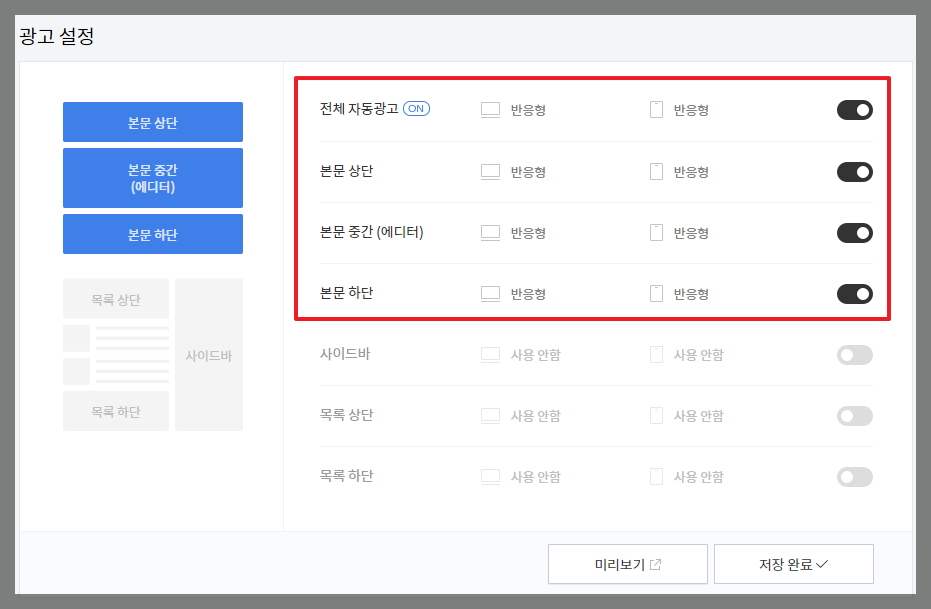The image size is (931, 609).
Task: Click the mobile icon in 본문 상단 row
Action: pos(656,172)
